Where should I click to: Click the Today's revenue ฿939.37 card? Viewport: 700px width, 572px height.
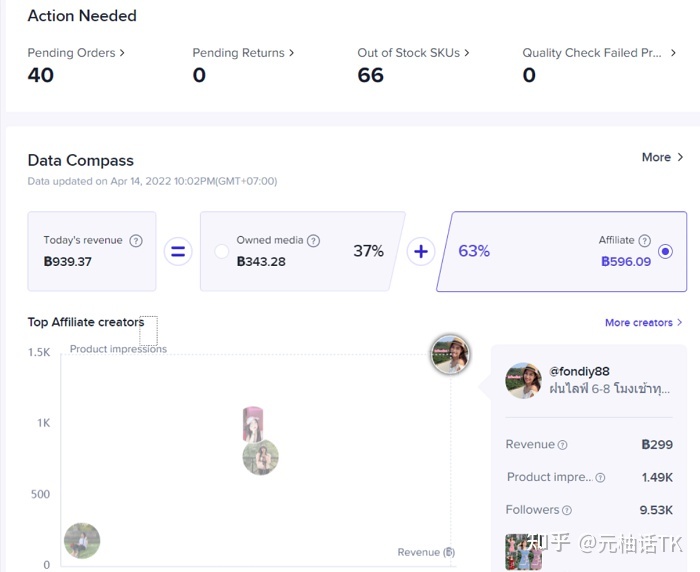92,251
